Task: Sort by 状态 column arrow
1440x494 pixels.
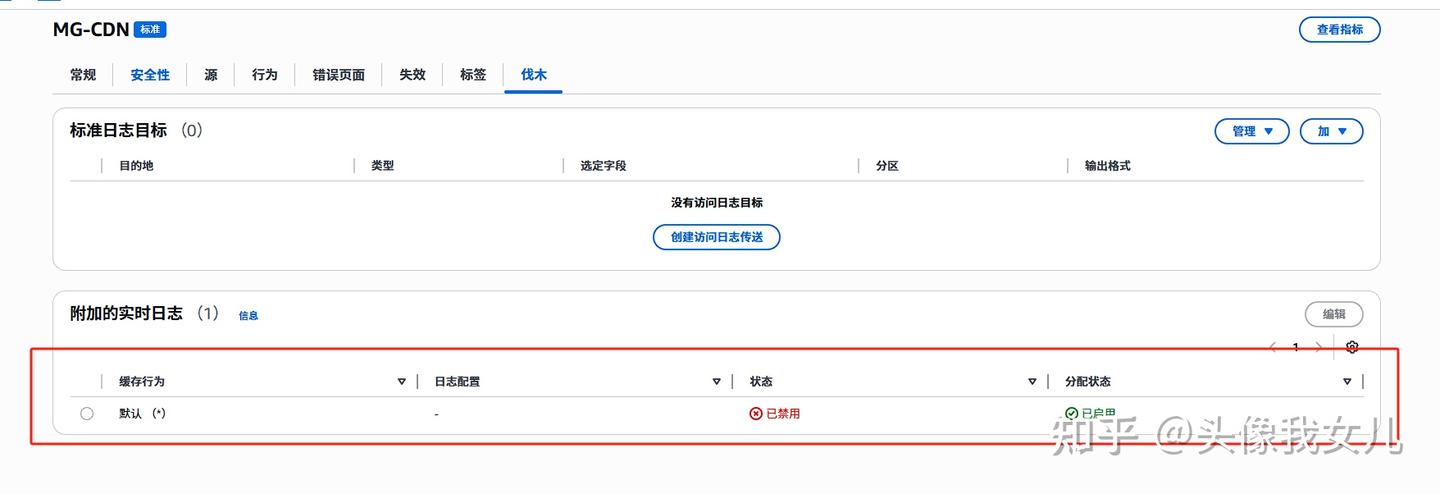Action: click(1032, 382)
